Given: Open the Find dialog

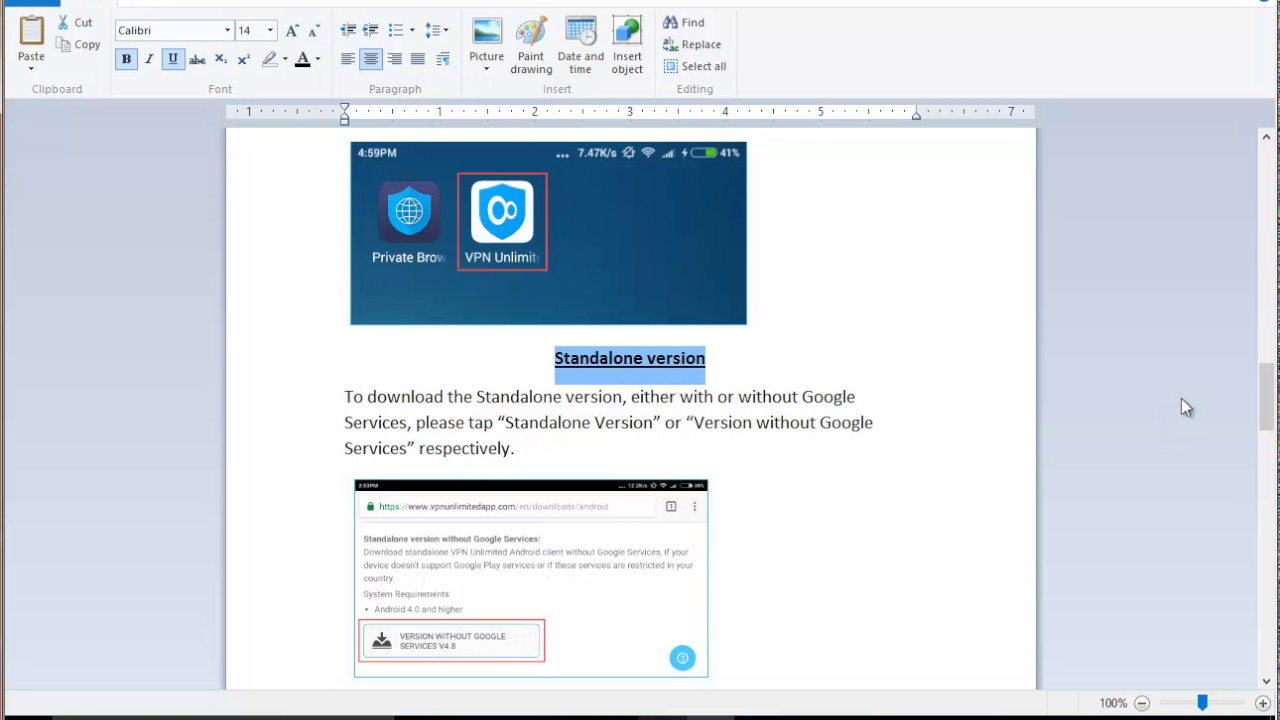Looking at the screenshot, I should coord(684,22).
